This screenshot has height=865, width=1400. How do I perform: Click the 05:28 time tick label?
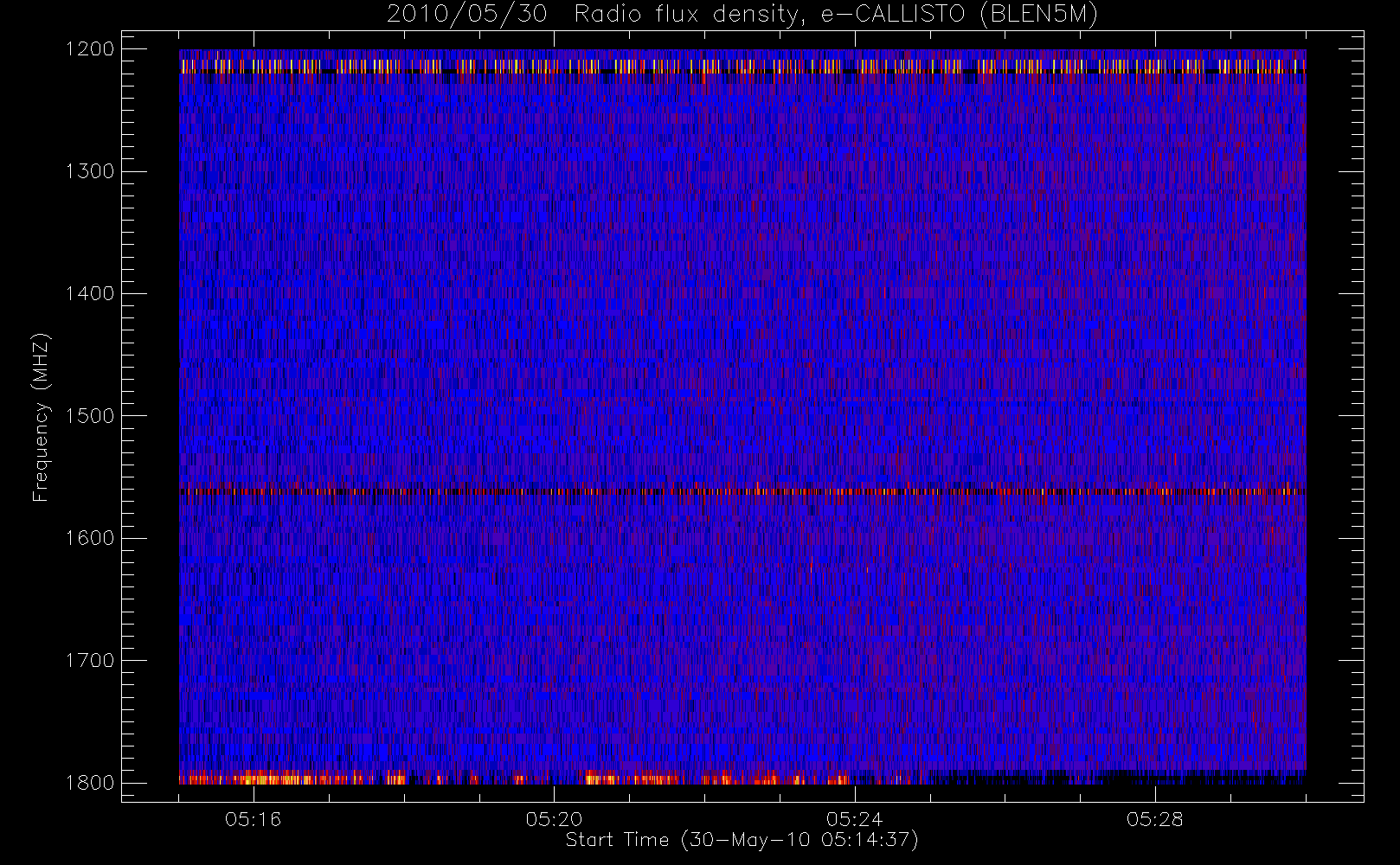tap(1154, 819)
